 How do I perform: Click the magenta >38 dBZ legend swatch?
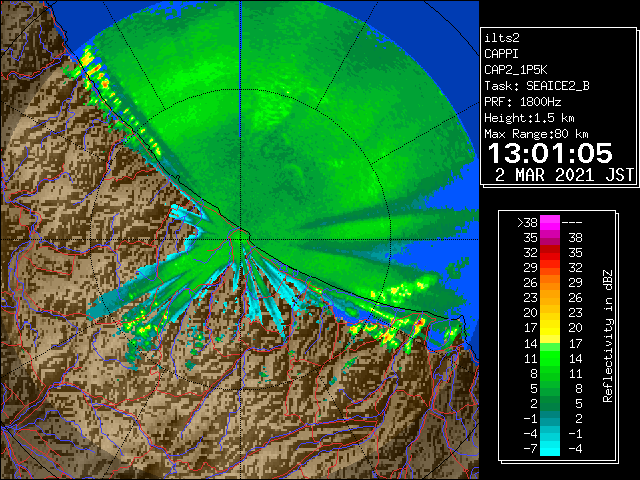[x=550, y=223]
